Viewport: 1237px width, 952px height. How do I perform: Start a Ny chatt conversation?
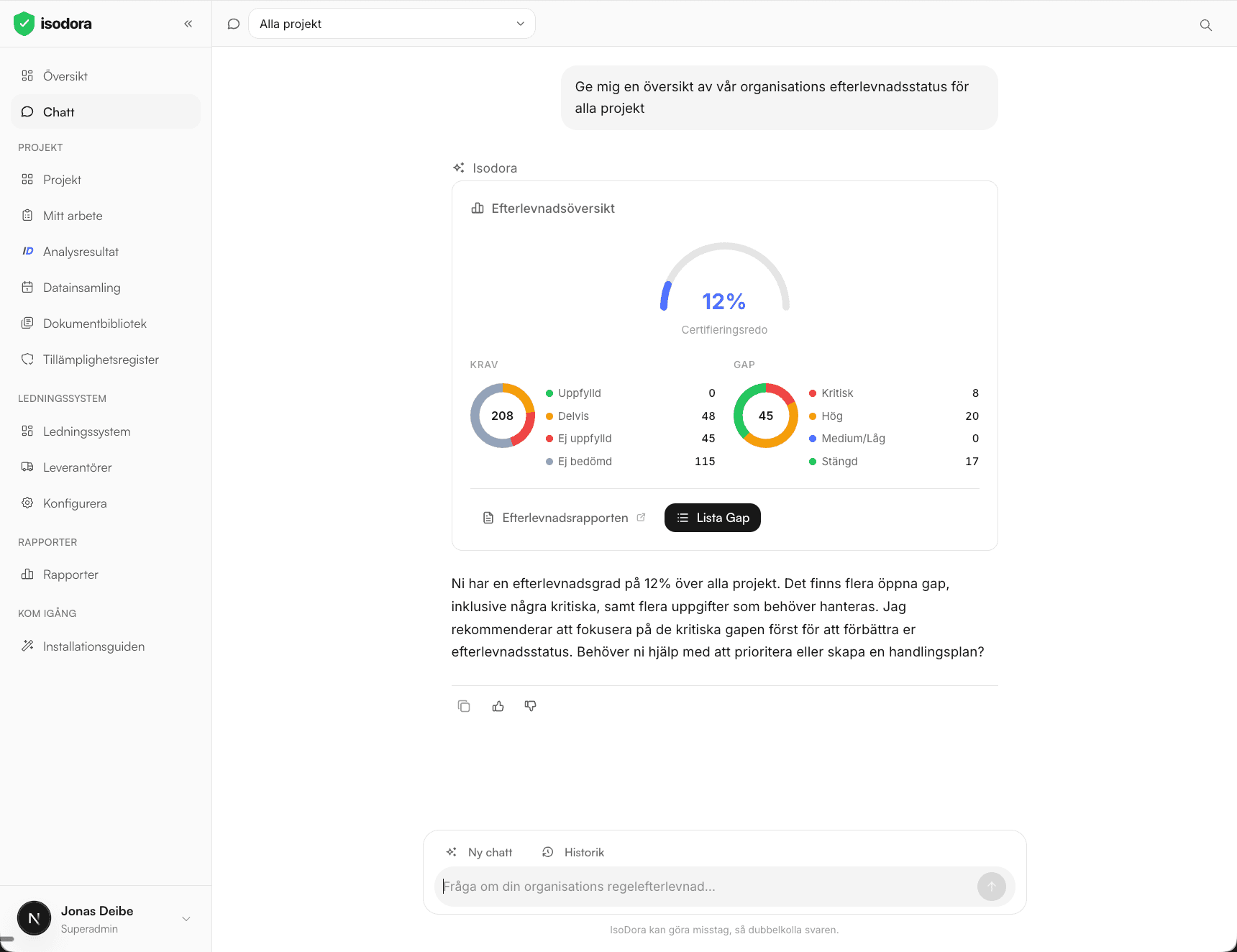tap(479, 852)
